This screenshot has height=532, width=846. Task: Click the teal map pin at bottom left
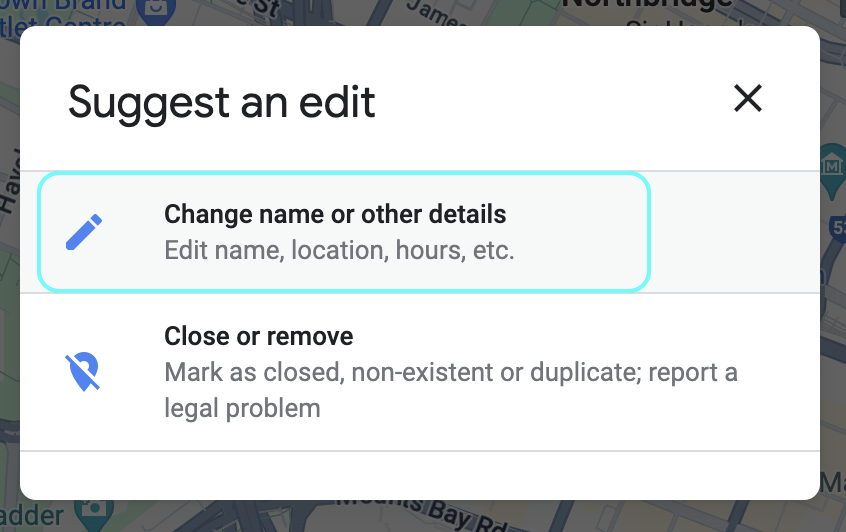coord(98,514)
